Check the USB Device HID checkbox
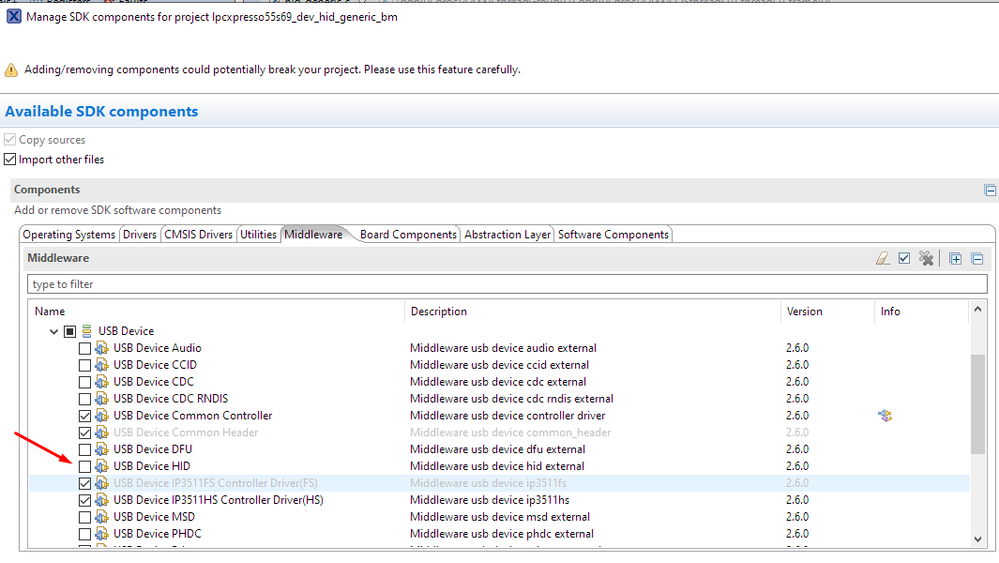This screenshot has height=563, width=999. pyautogui.click(x=85, y=467)
